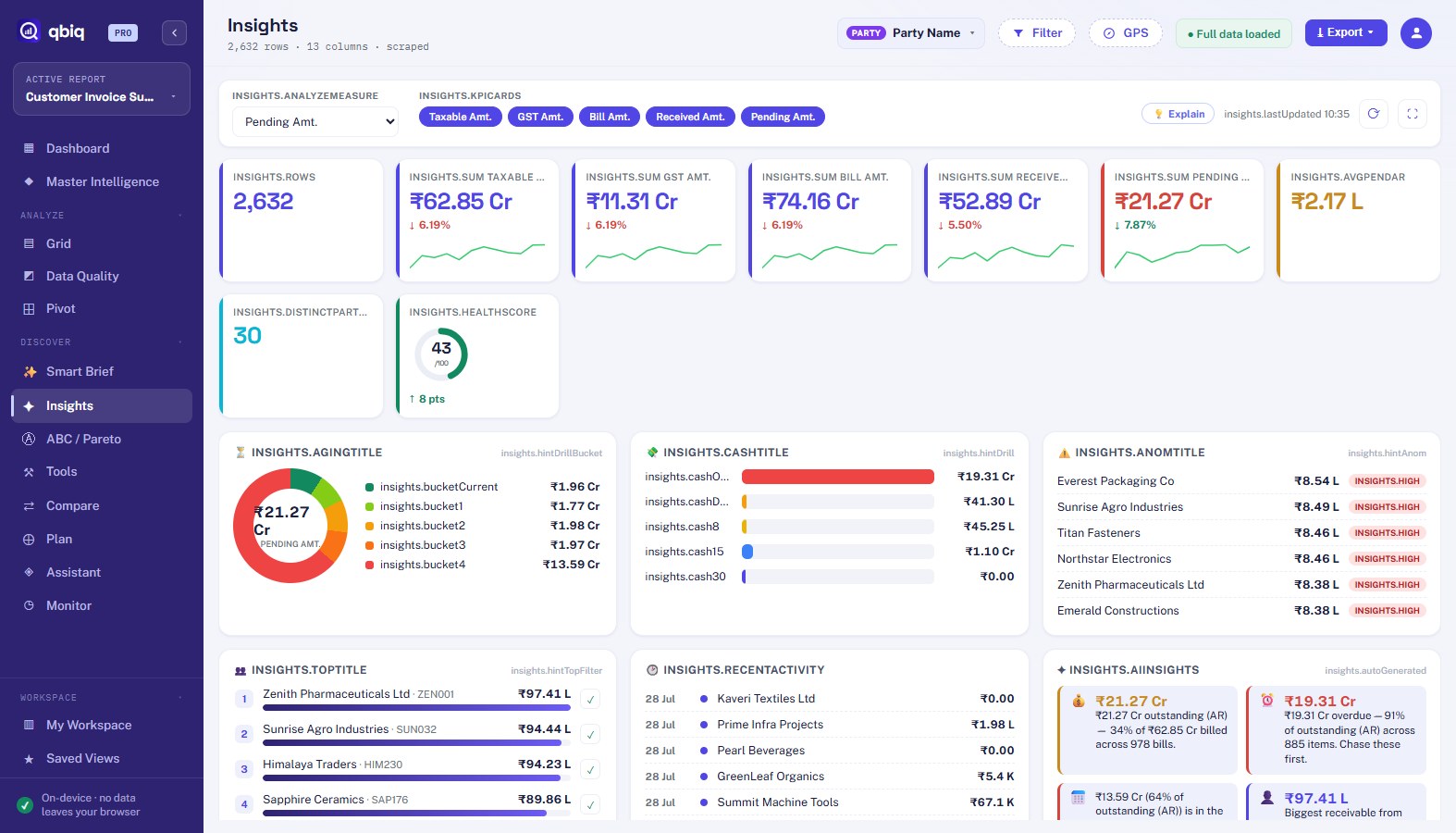Viewport: 1456px width, 833px height.
Task: Click the GPS button
Action: [x=1126, y=33]
